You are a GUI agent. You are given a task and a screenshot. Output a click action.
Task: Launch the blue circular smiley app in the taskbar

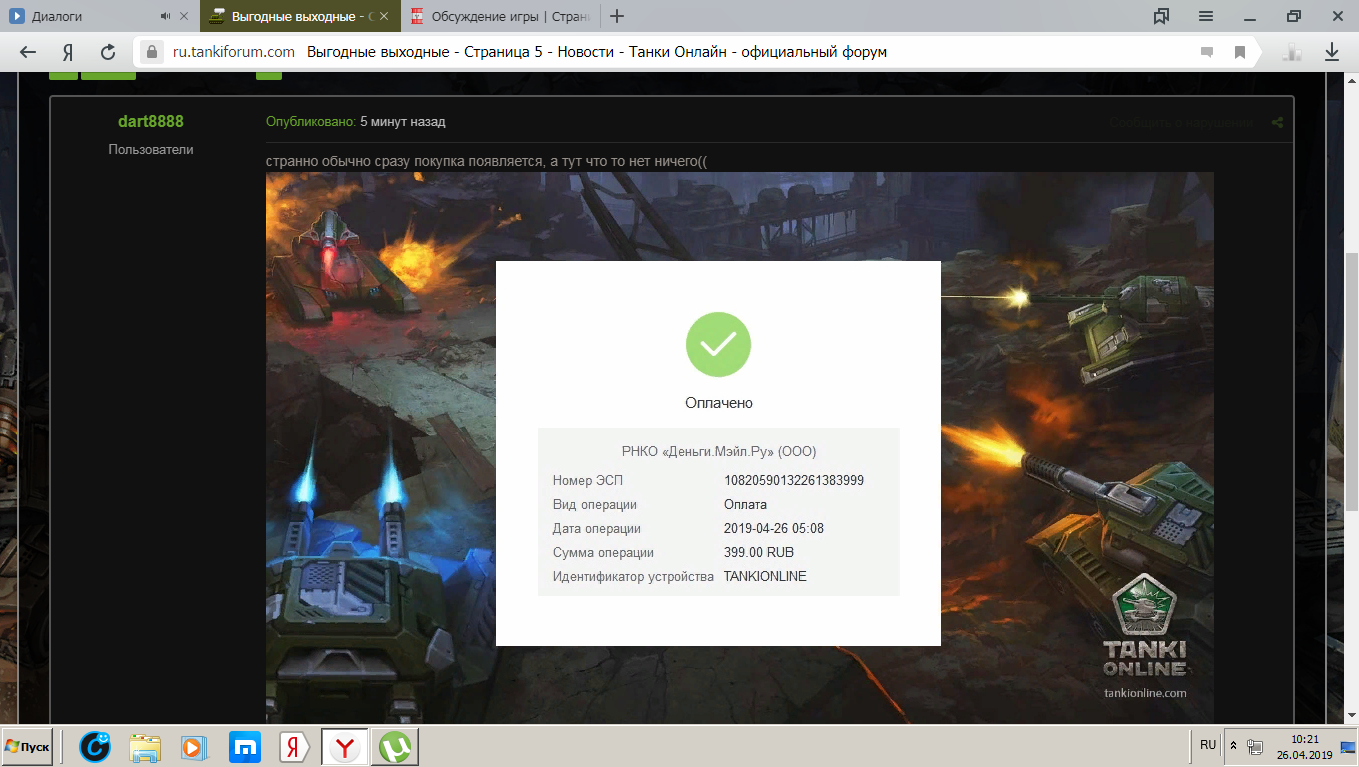click(95, 747)
